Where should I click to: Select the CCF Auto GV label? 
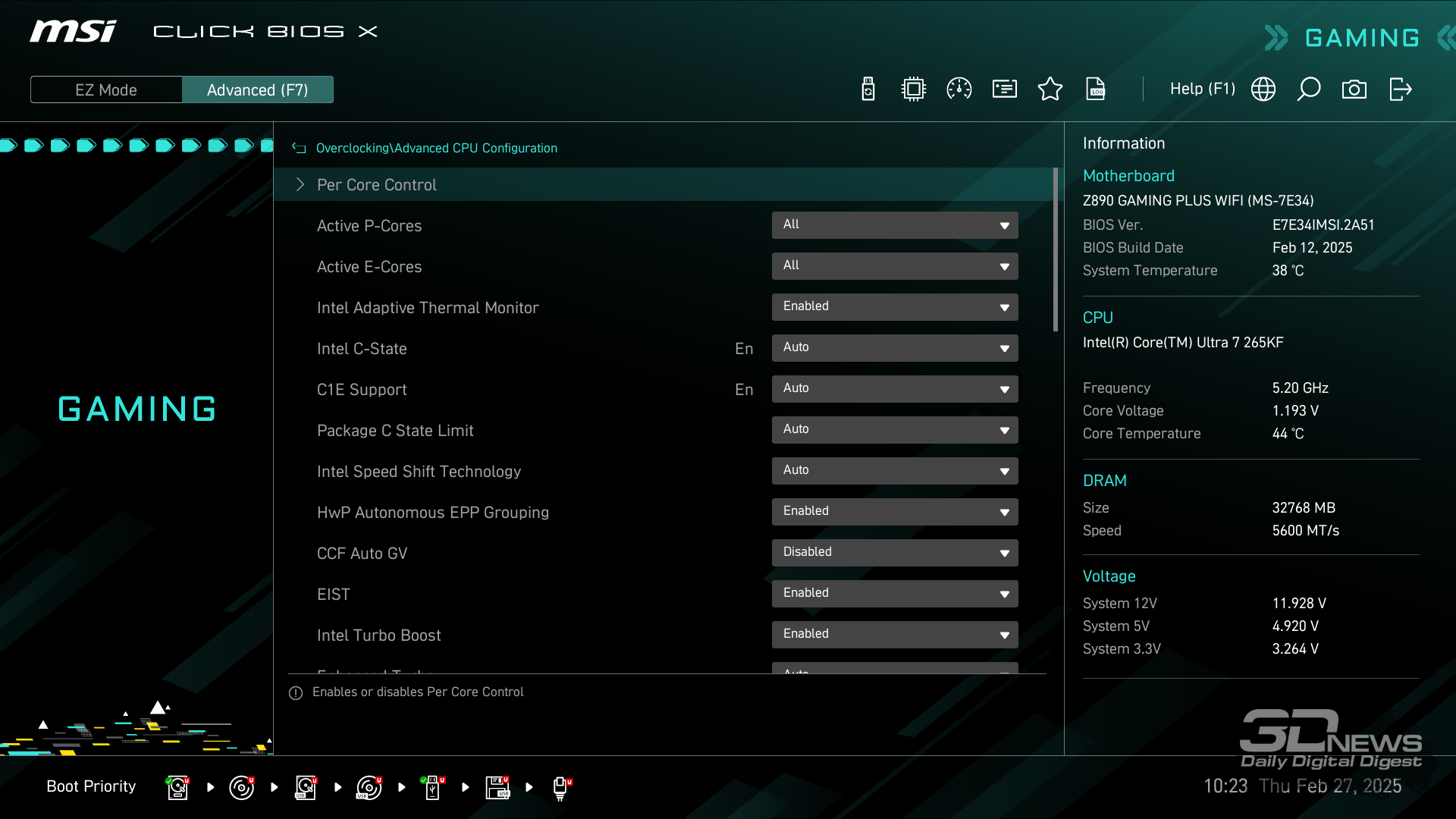click(x=362, y=554)
